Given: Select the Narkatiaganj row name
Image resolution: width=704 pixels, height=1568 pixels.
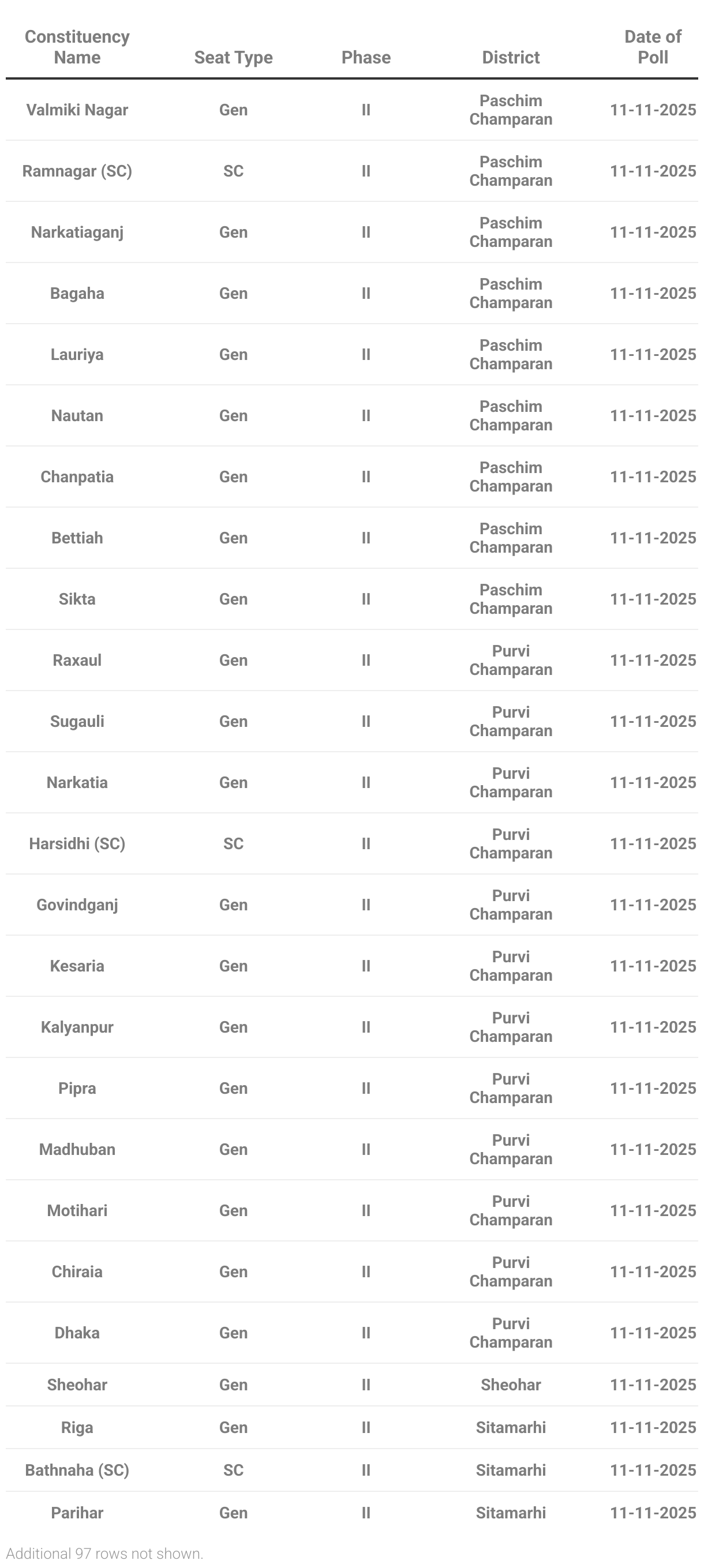Looking at the screenshot, I should (x=77, y=232).
